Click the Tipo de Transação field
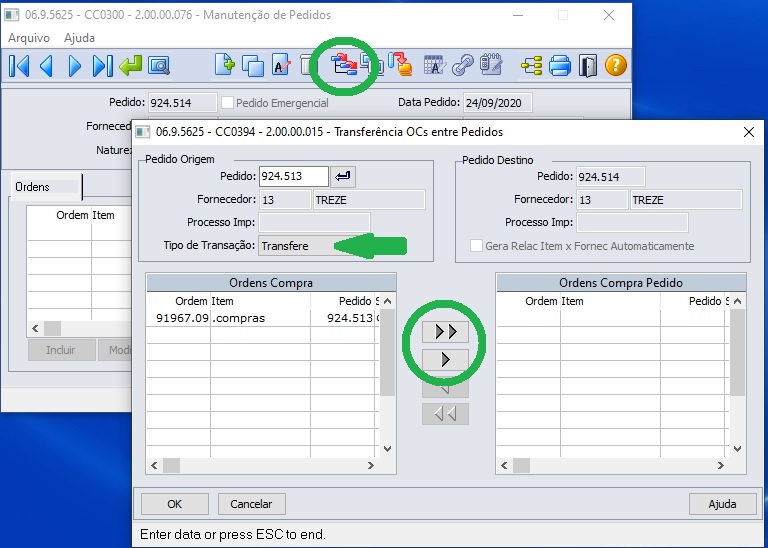The image size is (768, 548). pyautogui.click(x=296, y=246)
